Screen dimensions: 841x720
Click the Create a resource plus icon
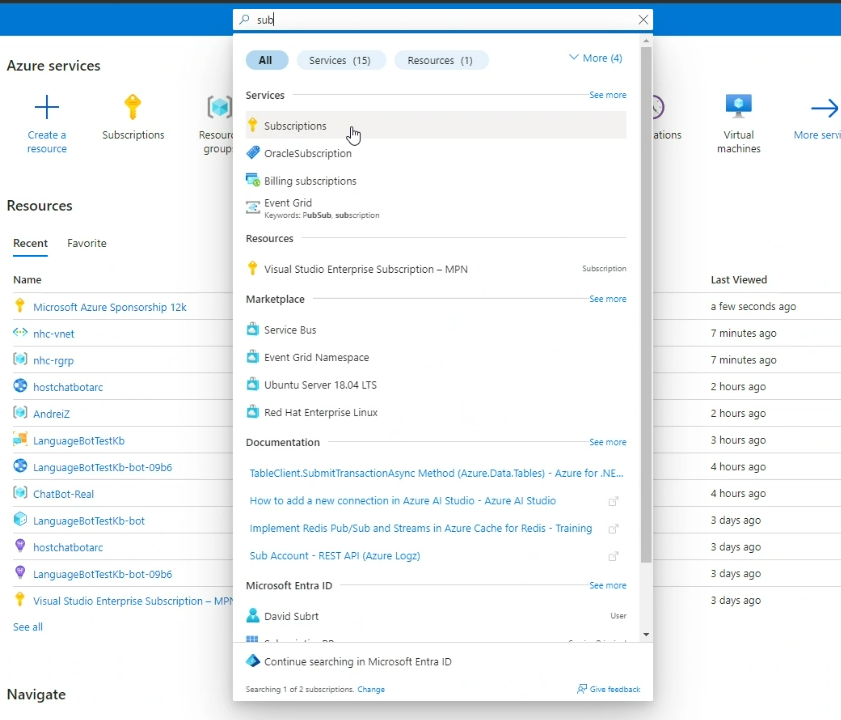click(x=47, y=108)
